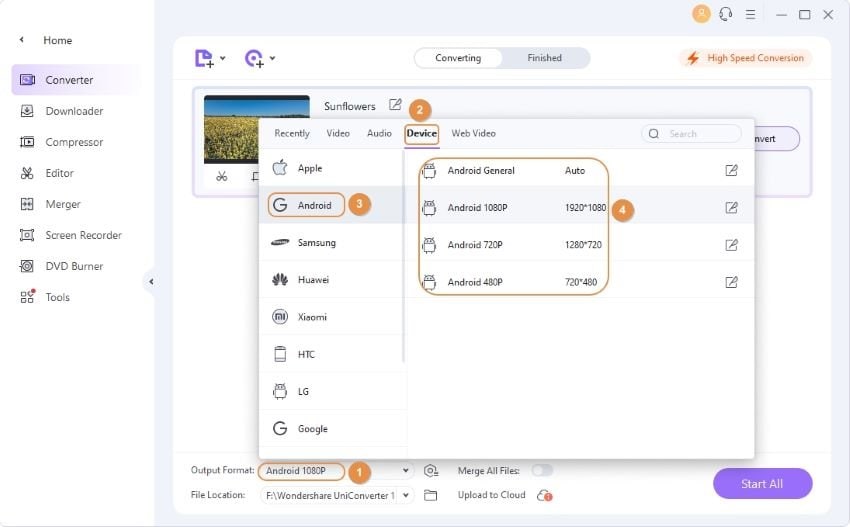The width and height of the screenshot is (850, 527).
Task: Switch to the Converting tab
Action: pos(458,58)
